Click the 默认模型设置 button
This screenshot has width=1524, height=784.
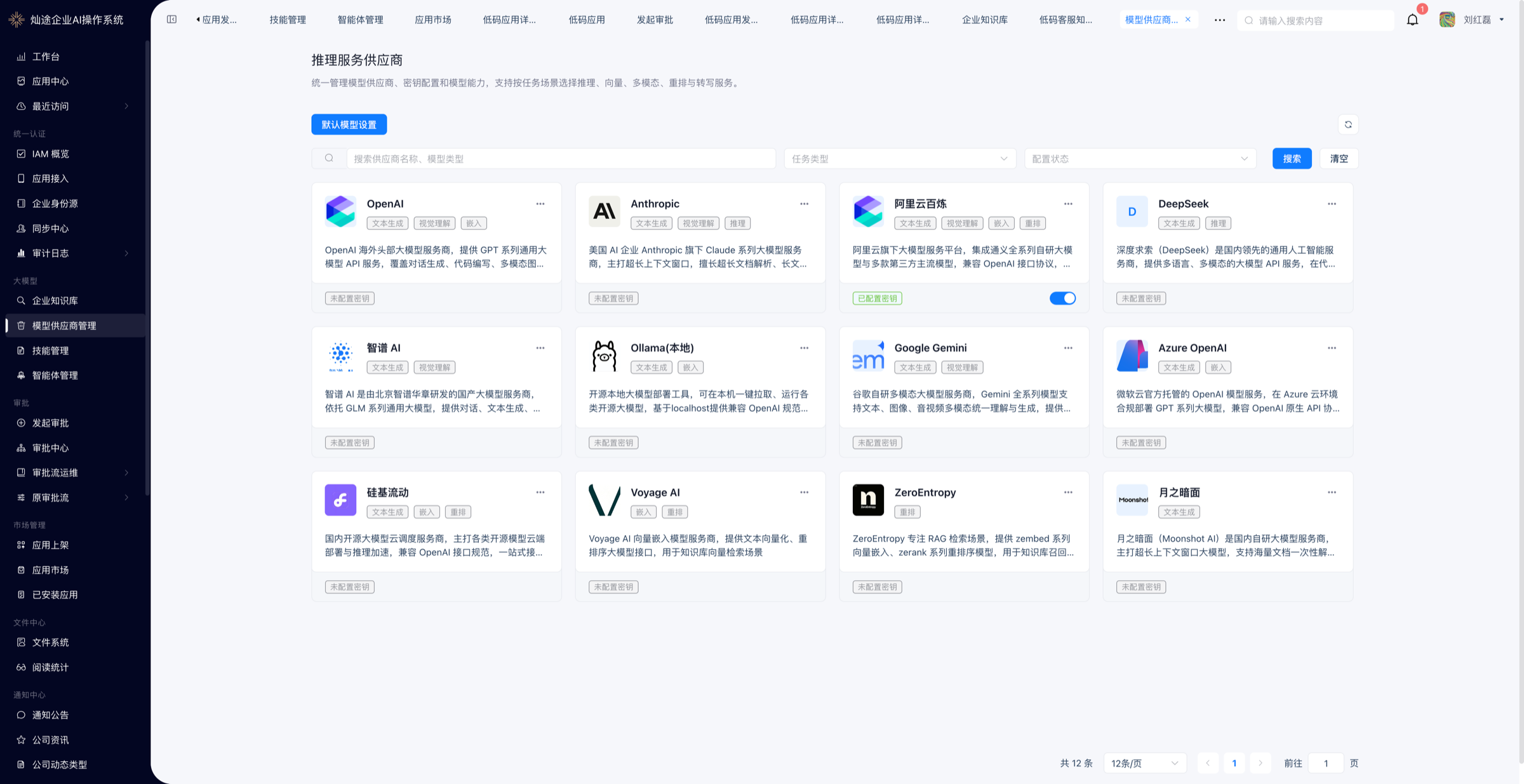click(349, 124)
